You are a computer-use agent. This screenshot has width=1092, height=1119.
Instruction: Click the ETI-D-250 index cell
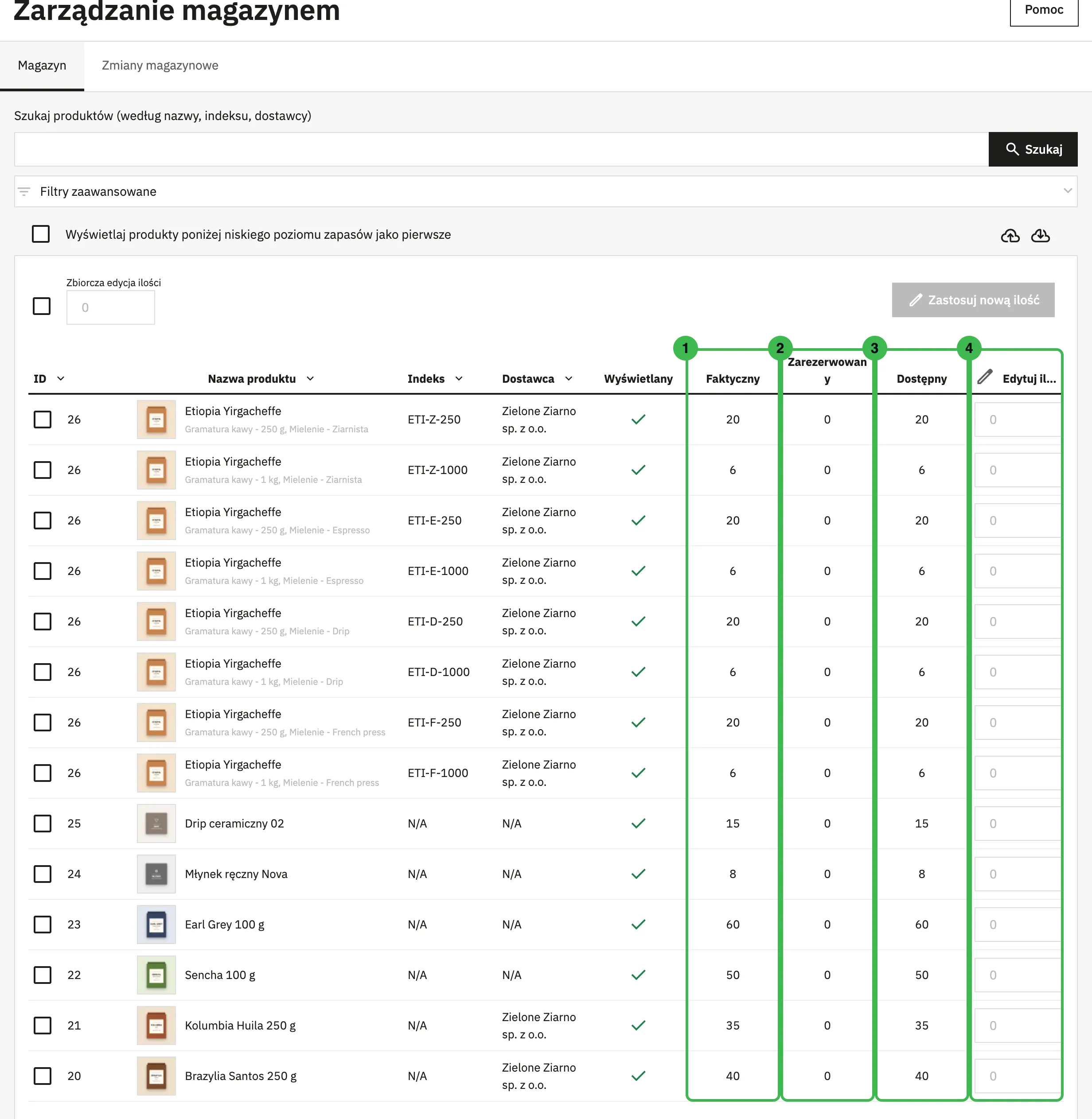[x=435, y=622]
